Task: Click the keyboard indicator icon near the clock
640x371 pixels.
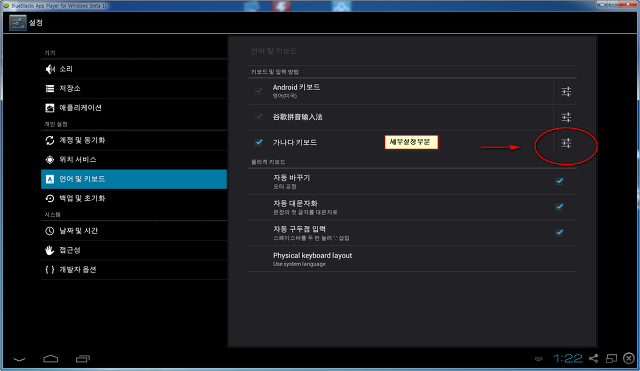Action: (539, 359)
